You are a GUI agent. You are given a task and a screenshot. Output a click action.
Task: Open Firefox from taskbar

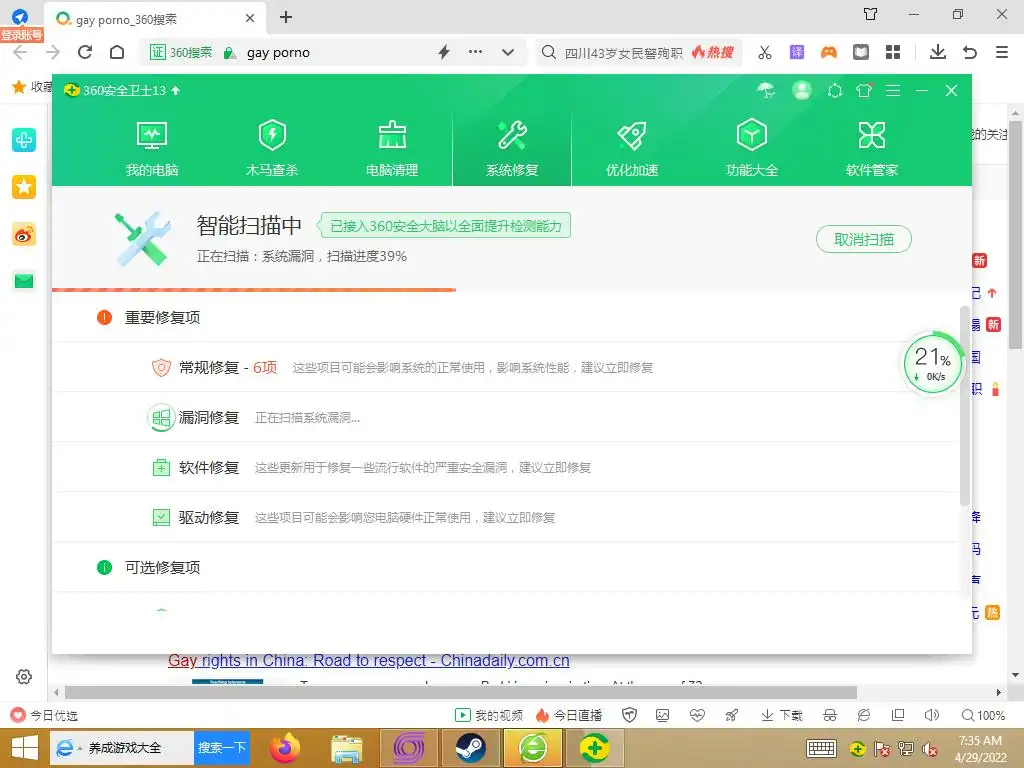[285, 748]
